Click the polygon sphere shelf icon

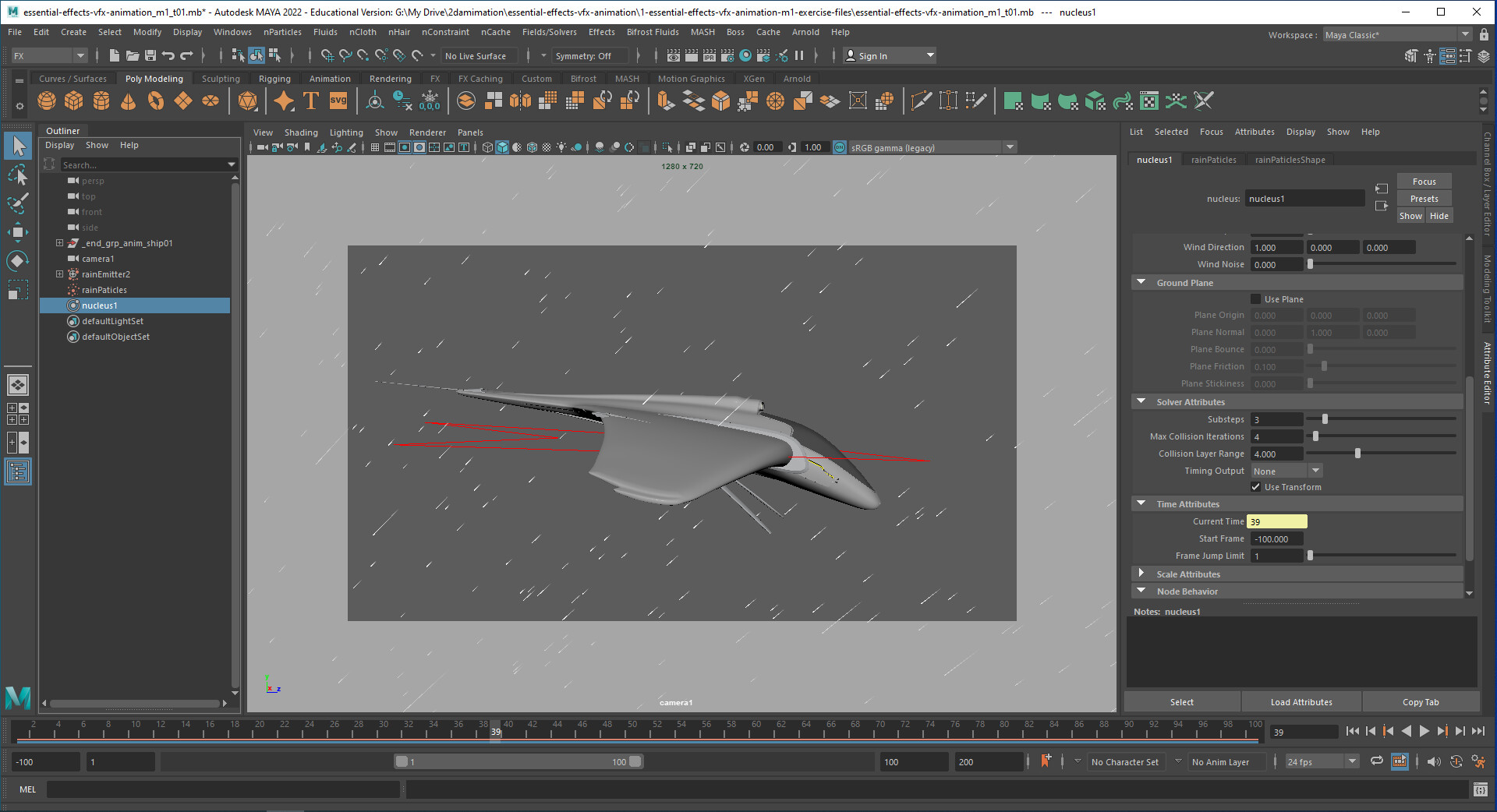(x=47, y=101)
